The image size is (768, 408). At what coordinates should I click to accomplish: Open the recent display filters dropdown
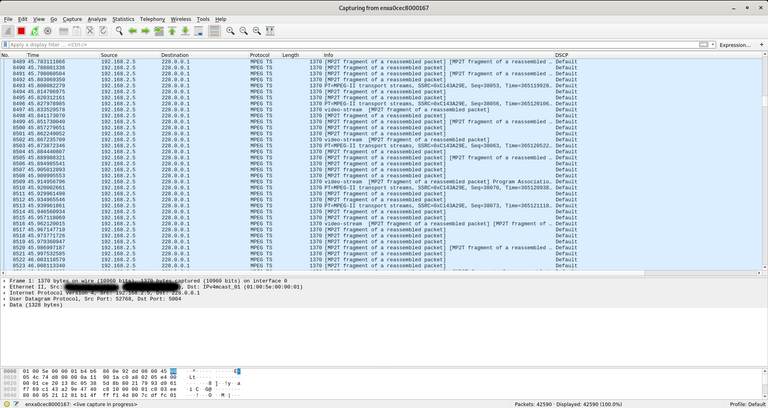pos(713,45)
